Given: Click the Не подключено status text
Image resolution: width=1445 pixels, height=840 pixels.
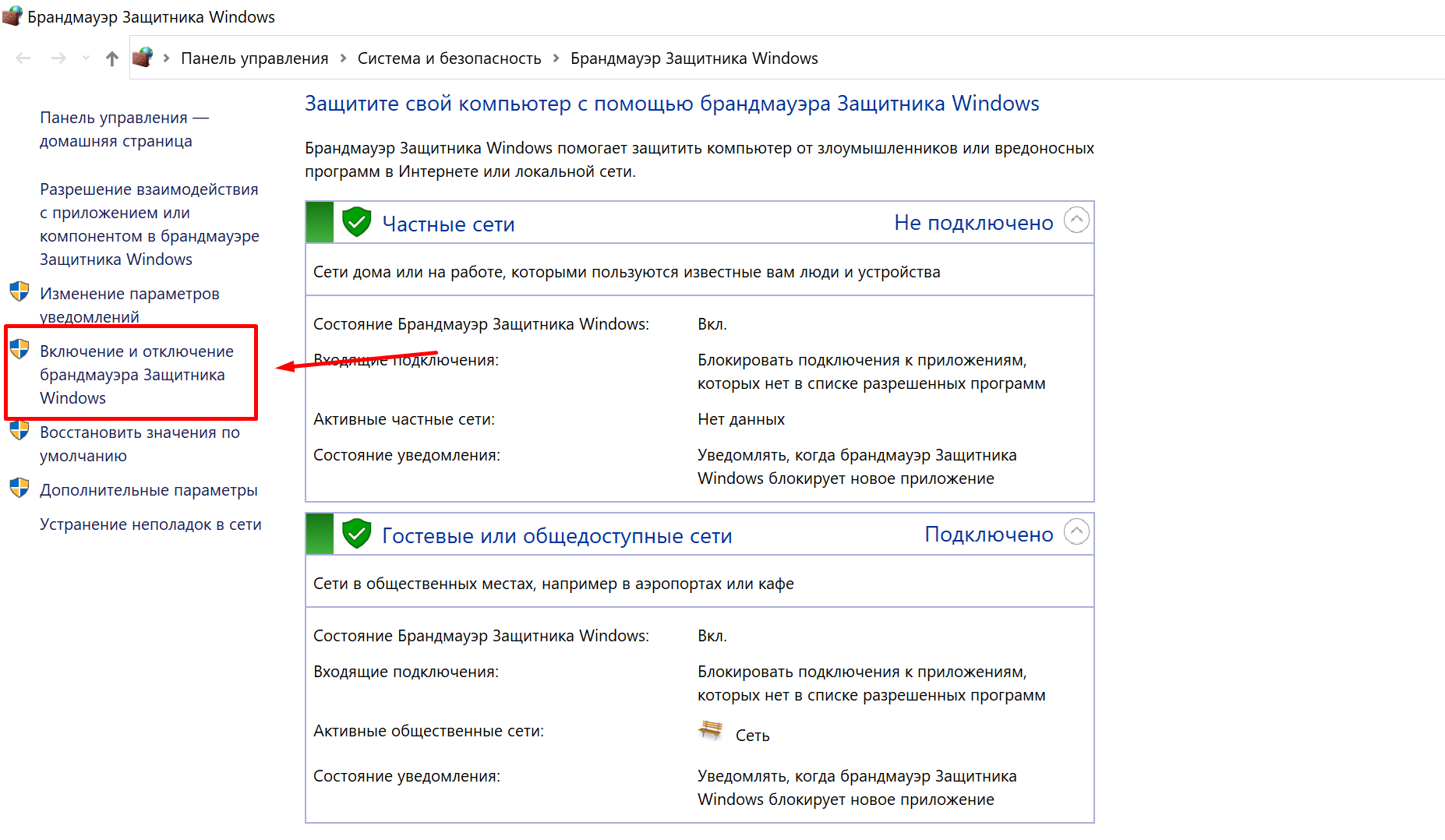Looking at the screenshot, I should pos(973,223).
